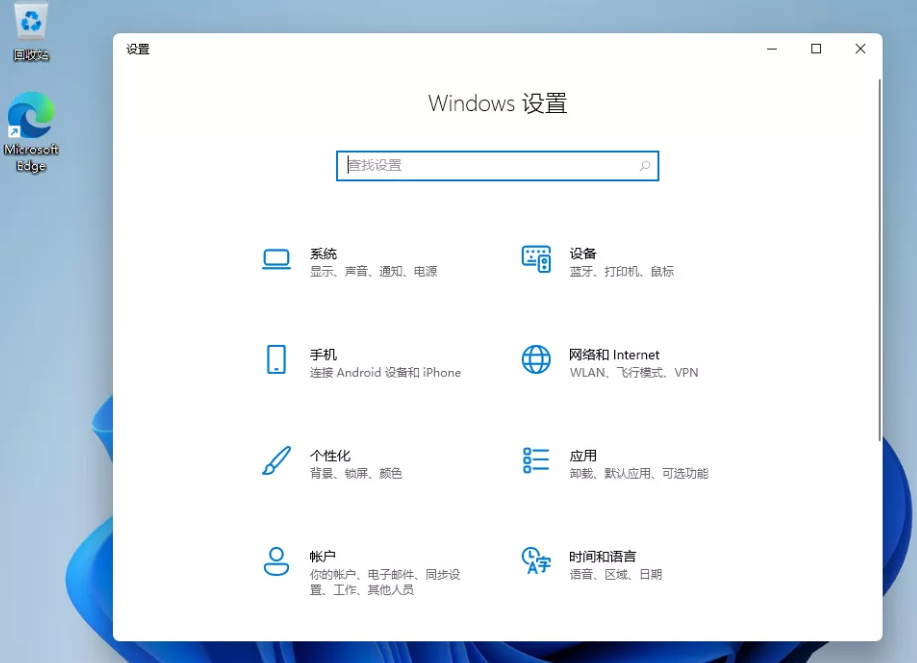
Task: Open the 系统 settings title link
Action: tap(323, 254)
